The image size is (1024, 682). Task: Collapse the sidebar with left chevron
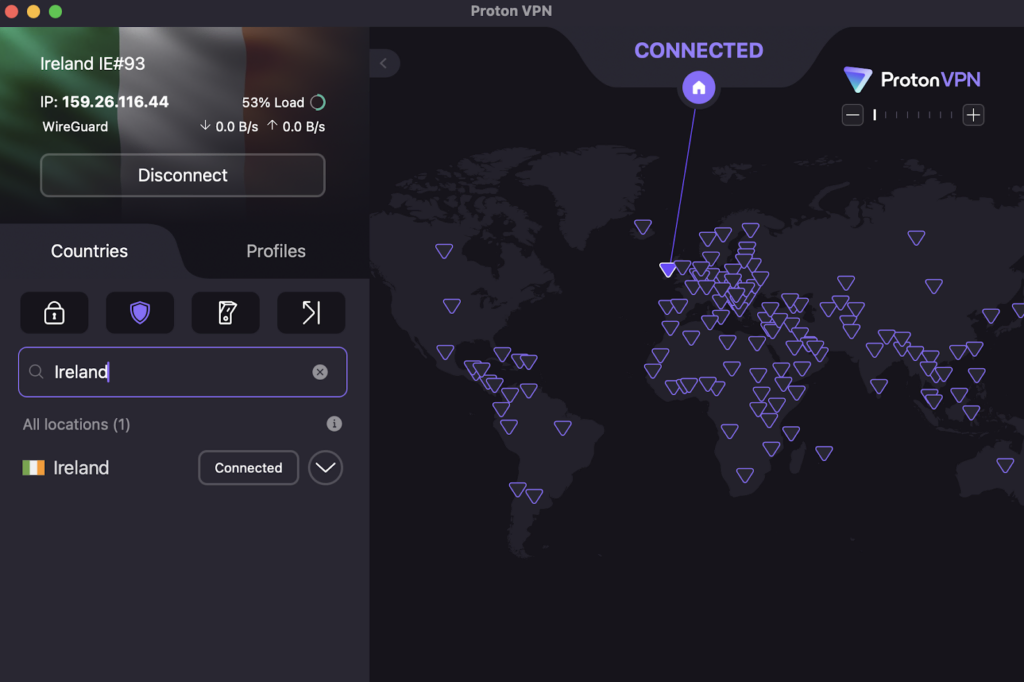click(x=384, y=63)
